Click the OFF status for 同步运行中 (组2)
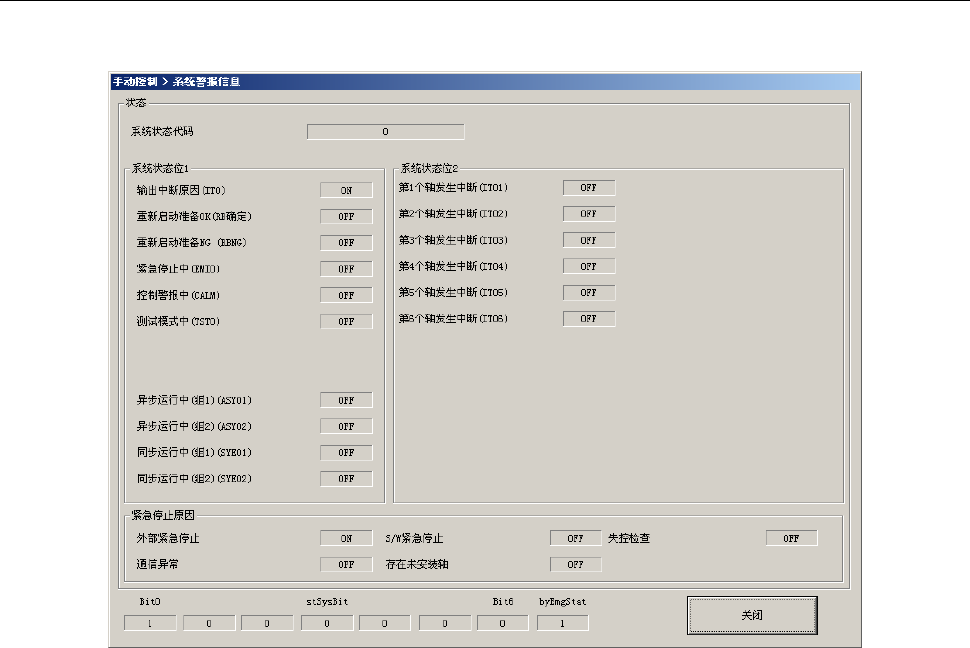The width and height of the screenshot is (970, 648). tap(346, 478)
